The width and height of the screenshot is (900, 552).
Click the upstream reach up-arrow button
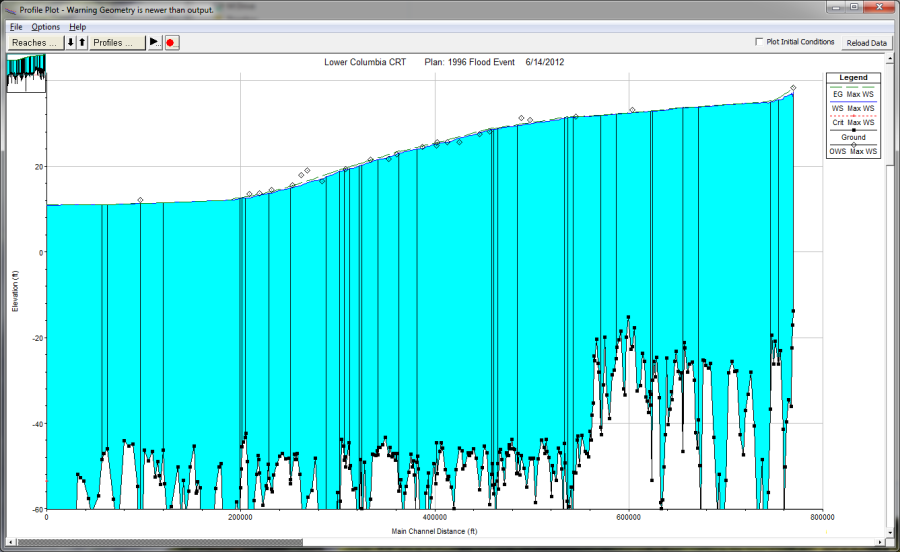pos(82,43)
